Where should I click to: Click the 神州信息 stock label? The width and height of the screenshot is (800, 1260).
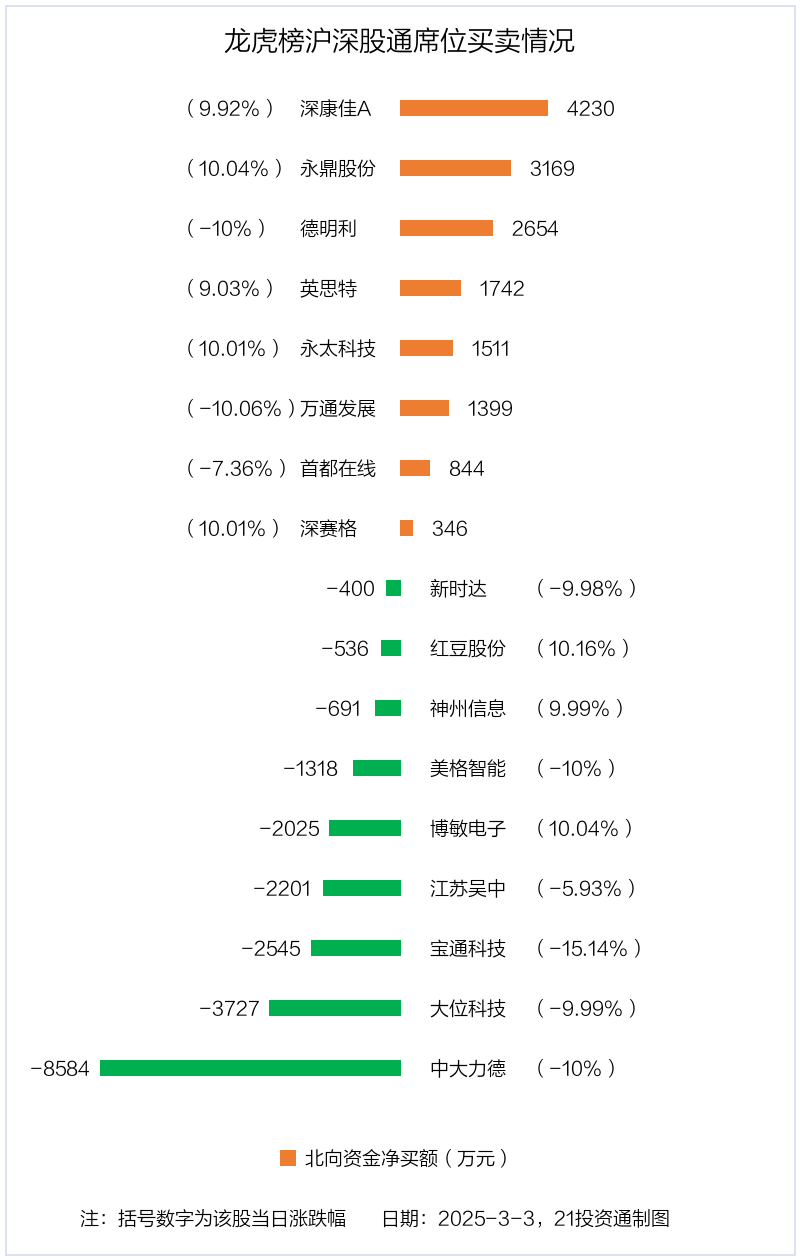click(x=468, y=708)
